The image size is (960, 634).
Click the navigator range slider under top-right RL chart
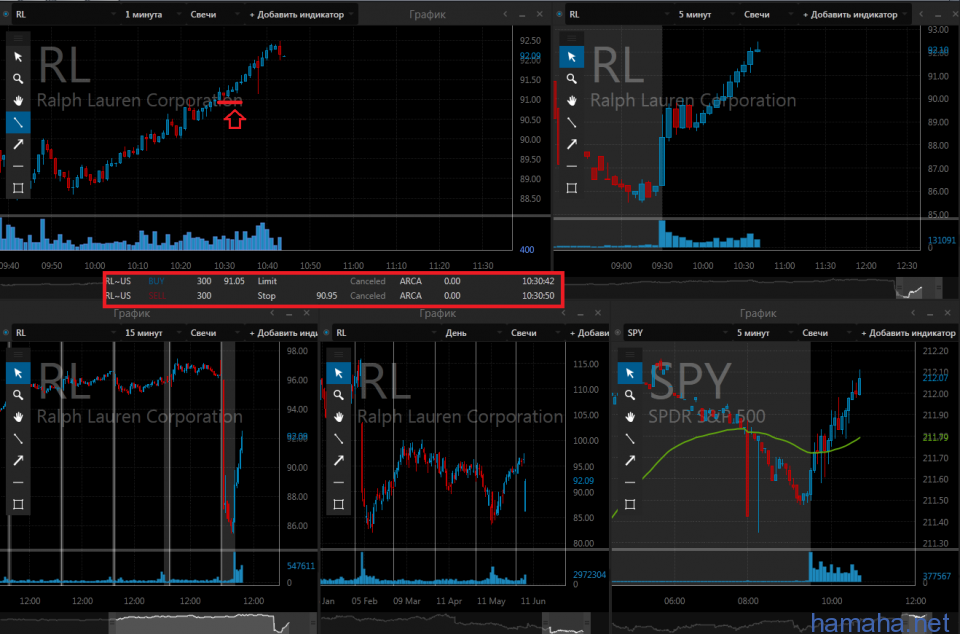918,288
